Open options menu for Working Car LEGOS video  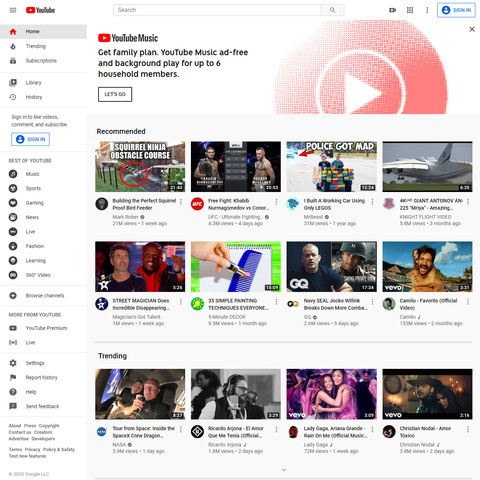click(x=372, y=202)
